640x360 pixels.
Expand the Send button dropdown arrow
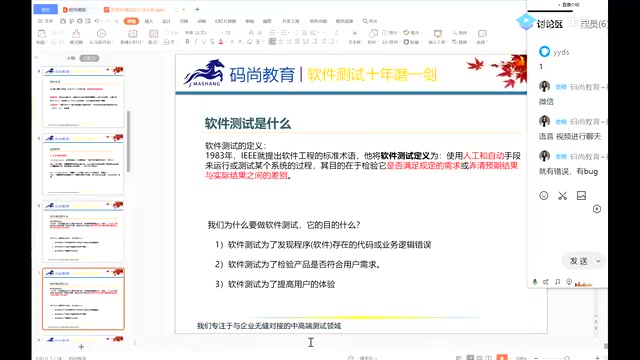click(x=598, y=261)
